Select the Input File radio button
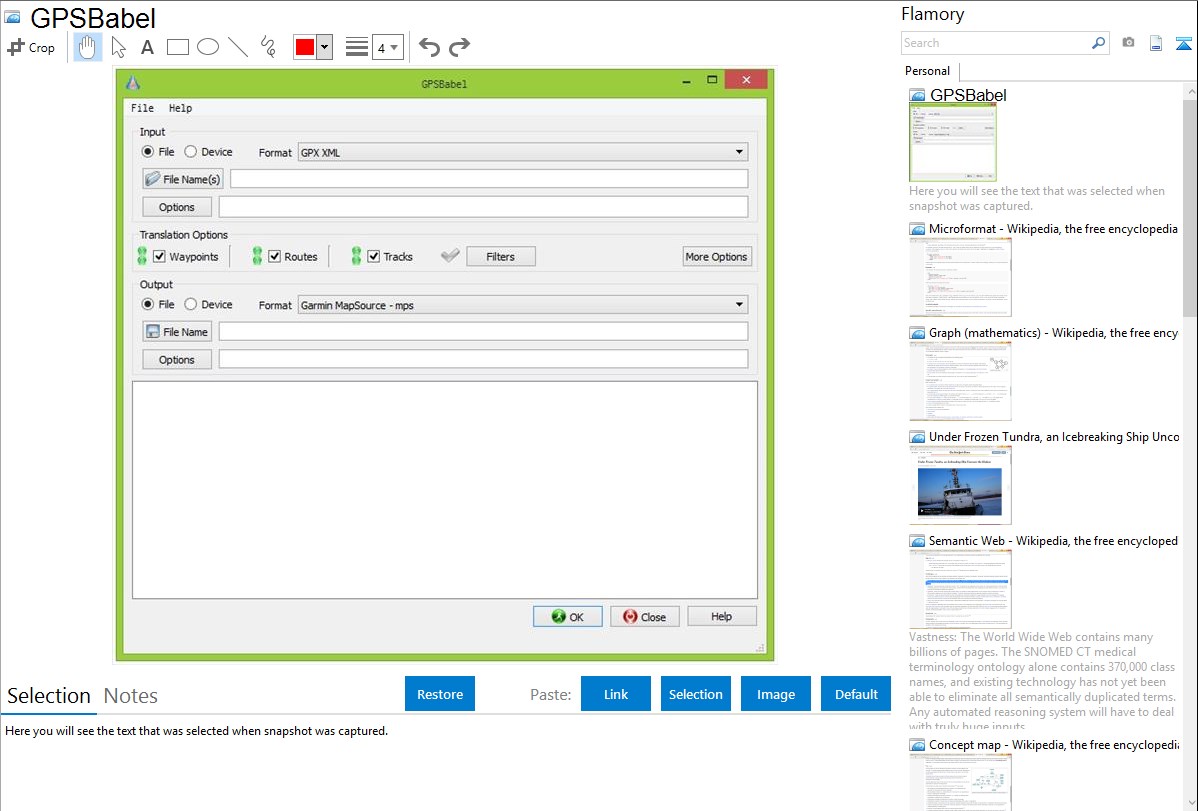The image size is (1198, 811). [147, 151]
